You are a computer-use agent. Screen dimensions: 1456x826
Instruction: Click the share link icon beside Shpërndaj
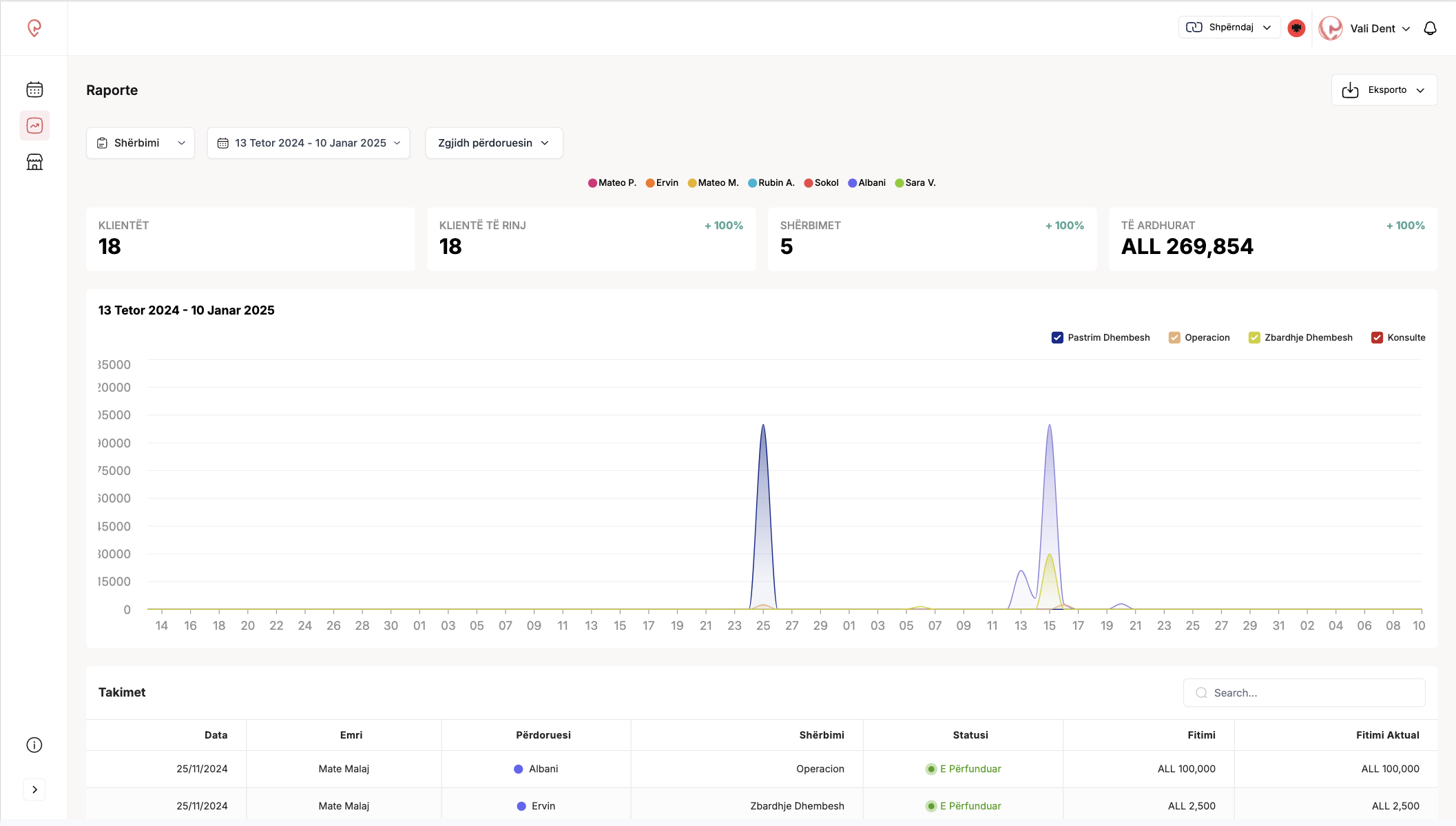coord(1194,28)
